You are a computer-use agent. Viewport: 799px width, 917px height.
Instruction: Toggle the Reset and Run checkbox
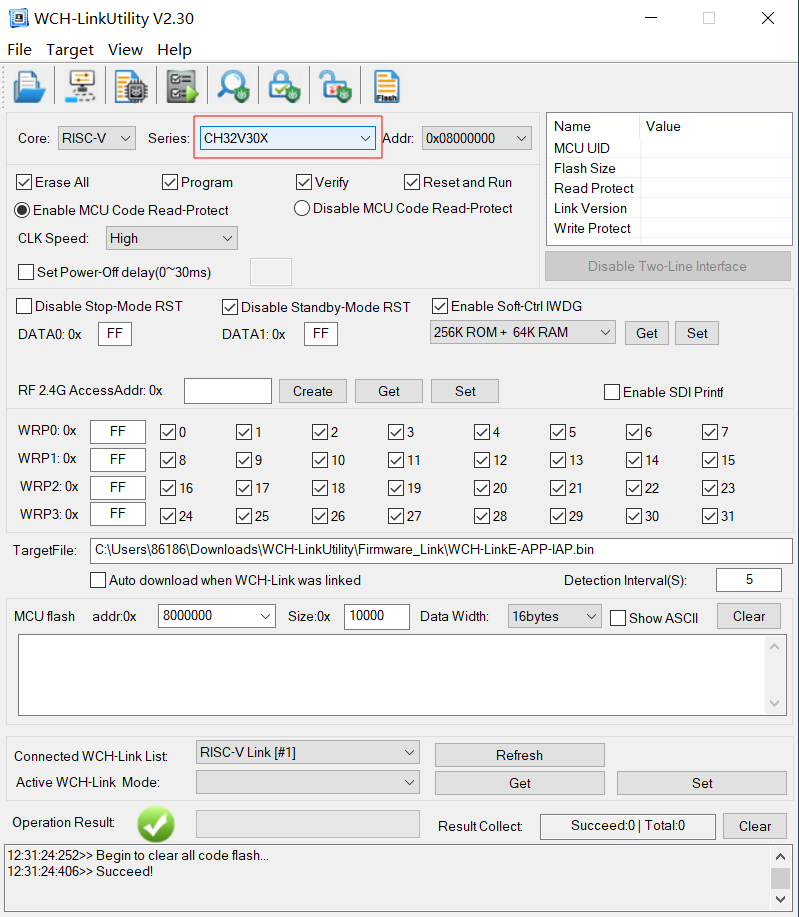tap(412, 182)
